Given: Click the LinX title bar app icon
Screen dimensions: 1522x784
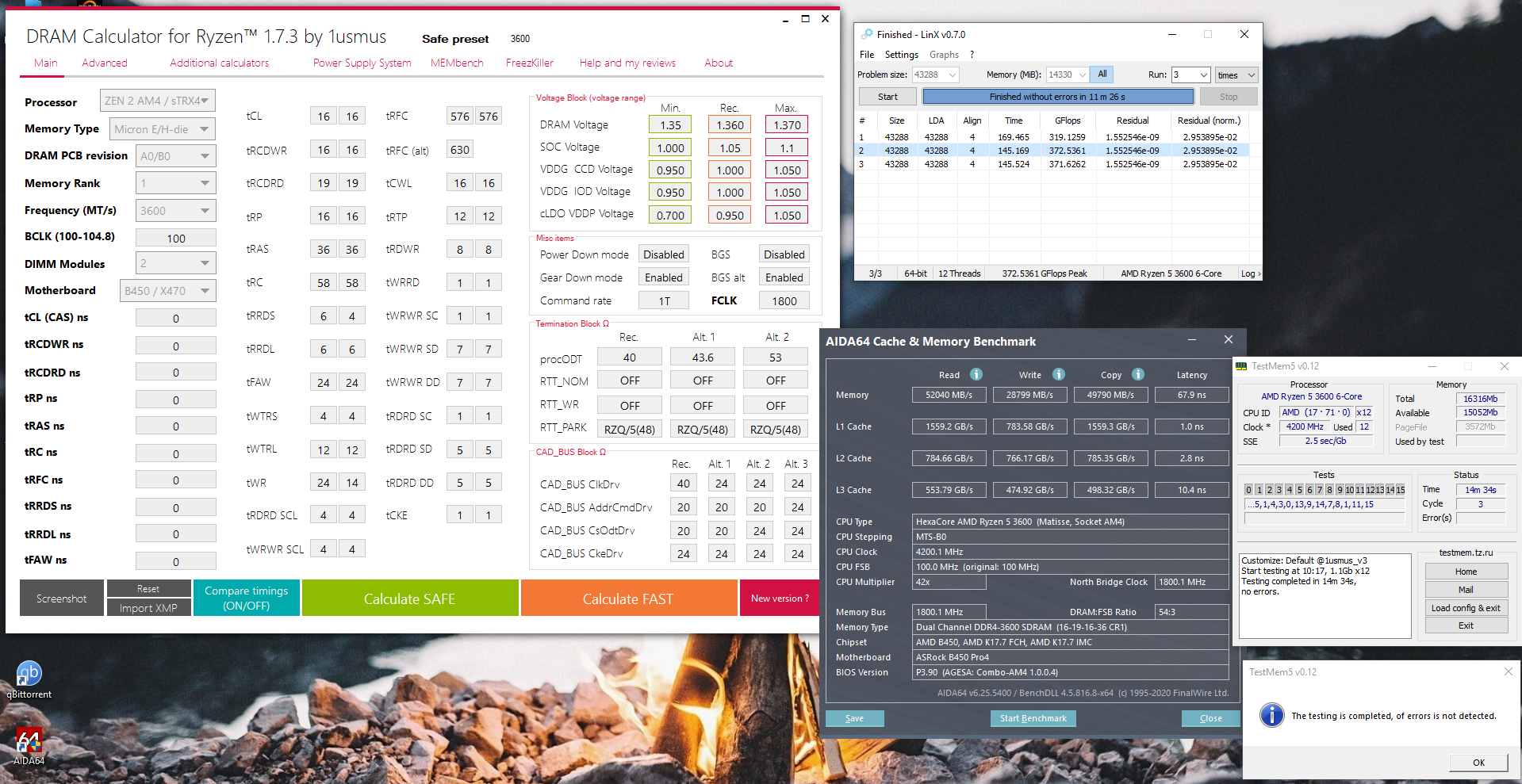Looking at the screenshot, I should coord(867,34).
